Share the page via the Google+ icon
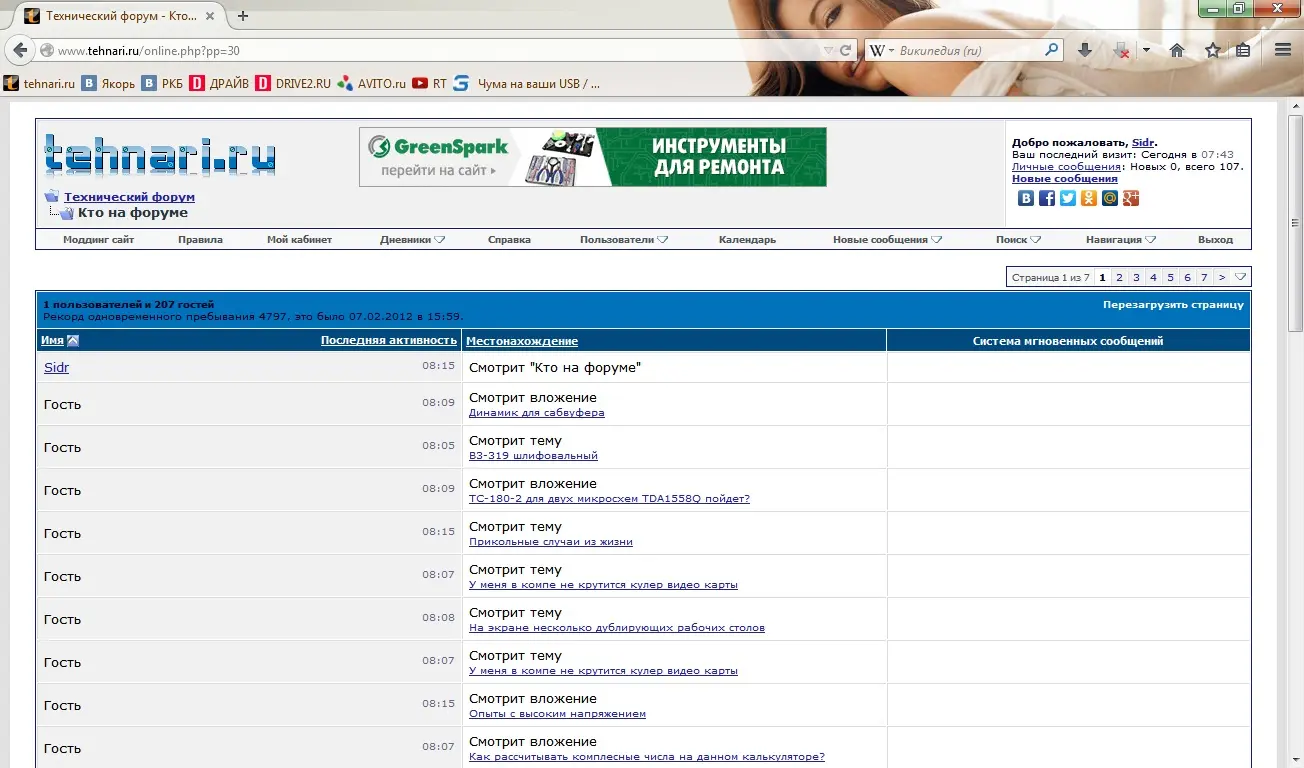The width and height of the screenshot is (1304, 768). click(1131, 198)
